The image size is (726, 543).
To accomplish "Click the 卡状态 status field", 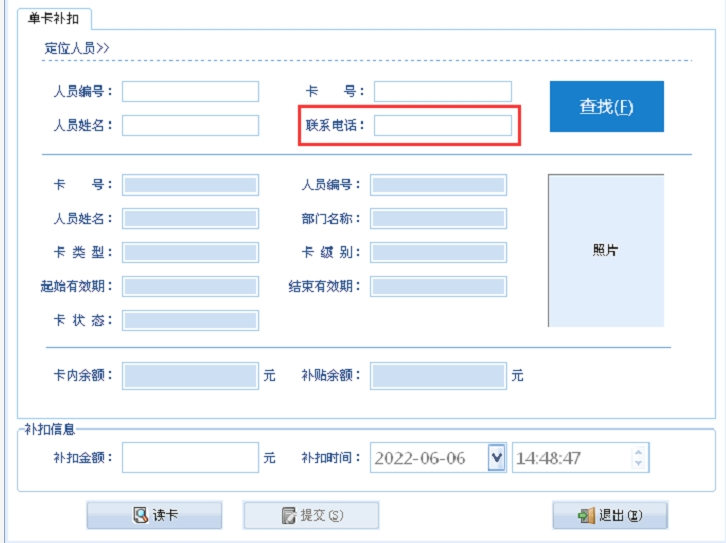I will click(190, 321).
